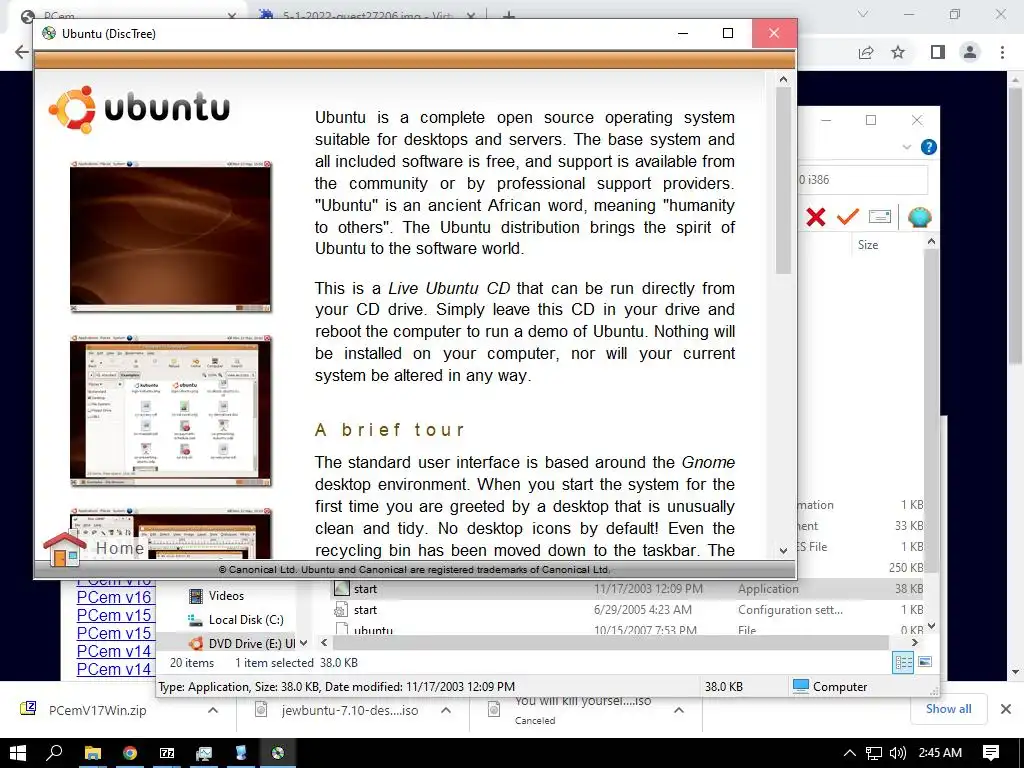Expand PCemV17Win.zip download options chevron
This screenshot has width=1024, height=768.
(213, 710)
